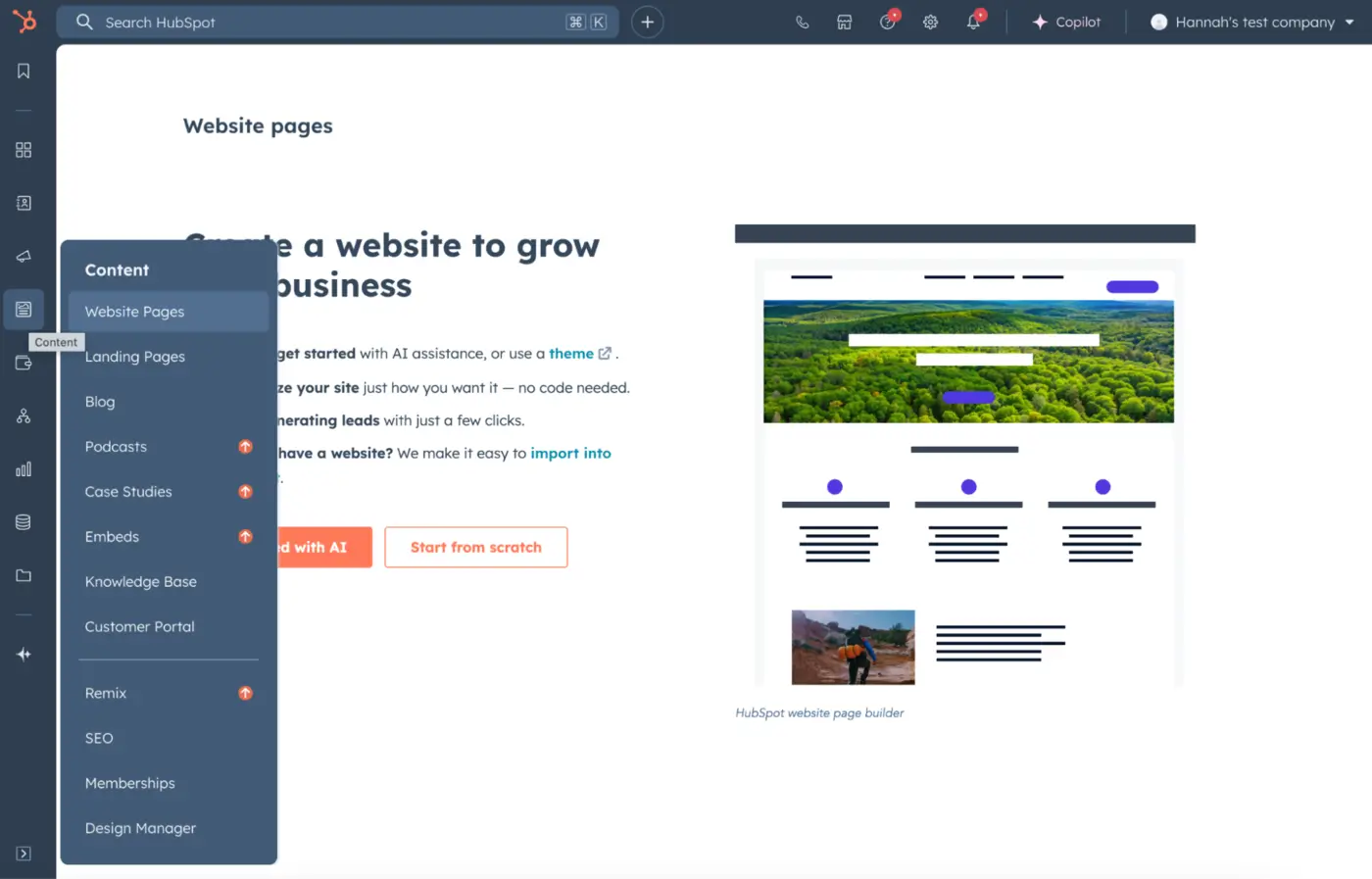Click the Start from scratch button

475,548
